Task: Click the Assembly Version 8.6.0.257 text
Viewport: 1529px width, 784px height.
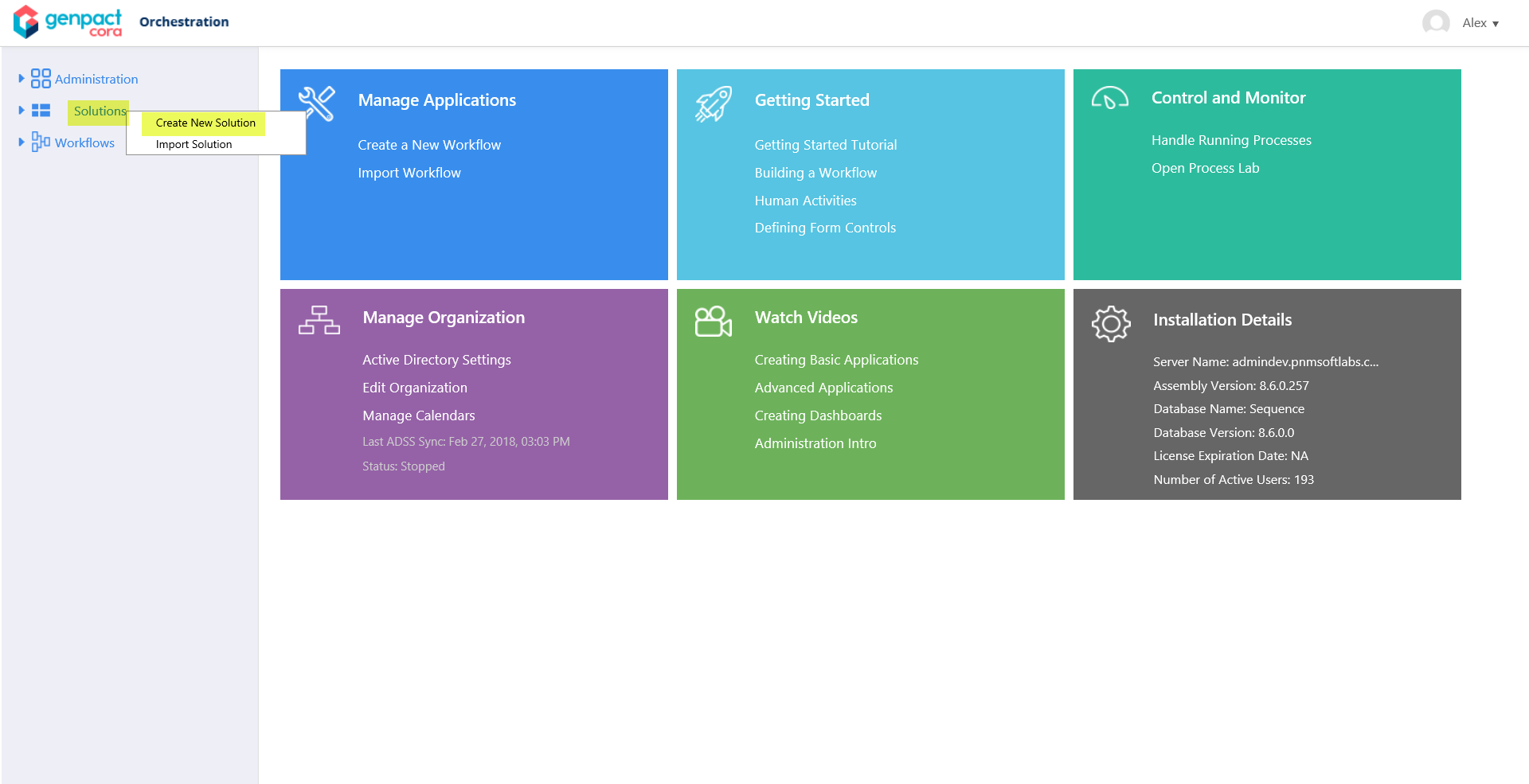Action: (1231, 385)
